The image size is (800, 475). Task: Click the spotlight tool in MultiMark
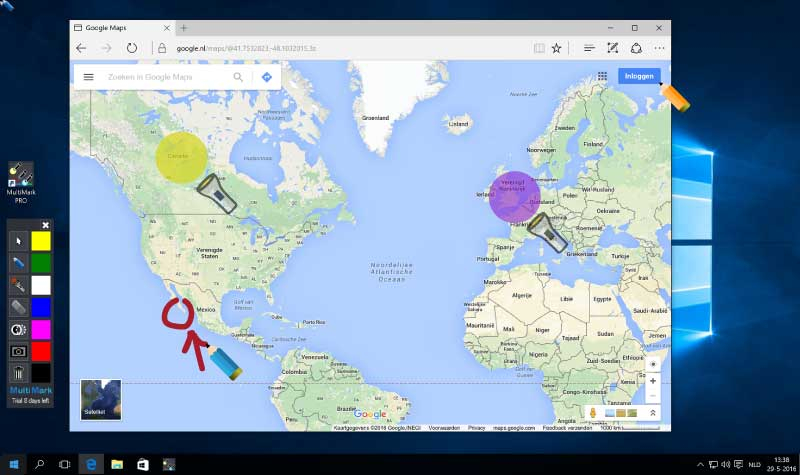[19, 329]
